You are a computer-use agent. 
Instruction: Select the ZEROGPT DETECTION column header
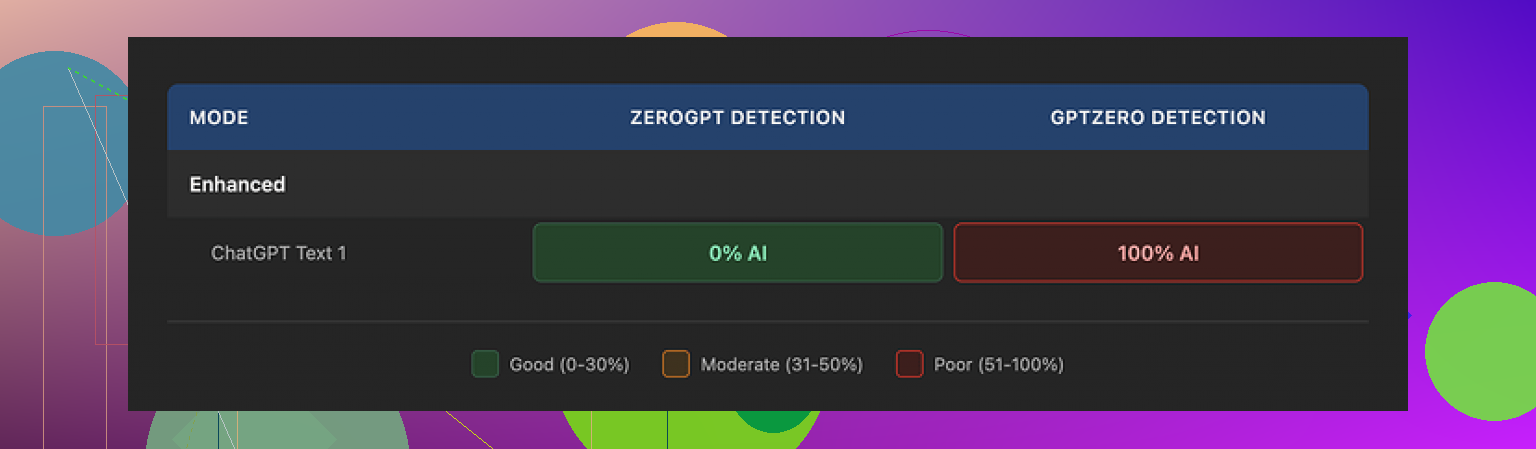pyautogui.click(x=737, y=118)
